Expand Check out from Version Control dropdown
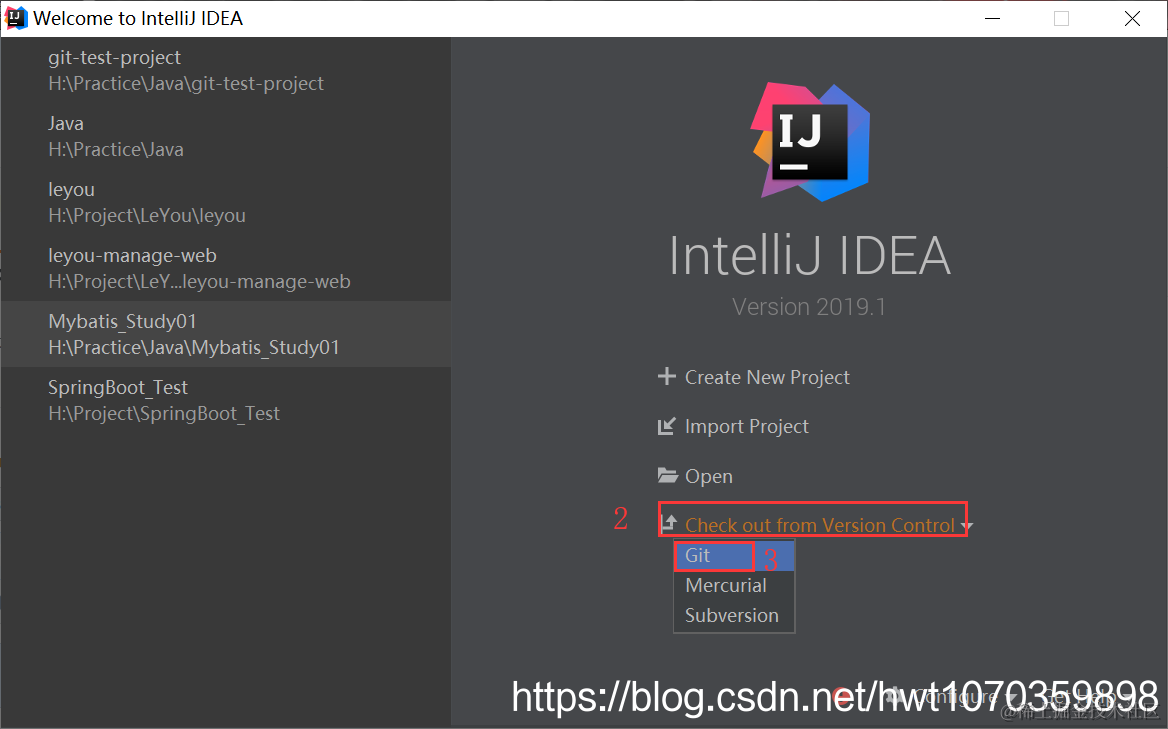1168x729 pixels. [x=816, y=525]
